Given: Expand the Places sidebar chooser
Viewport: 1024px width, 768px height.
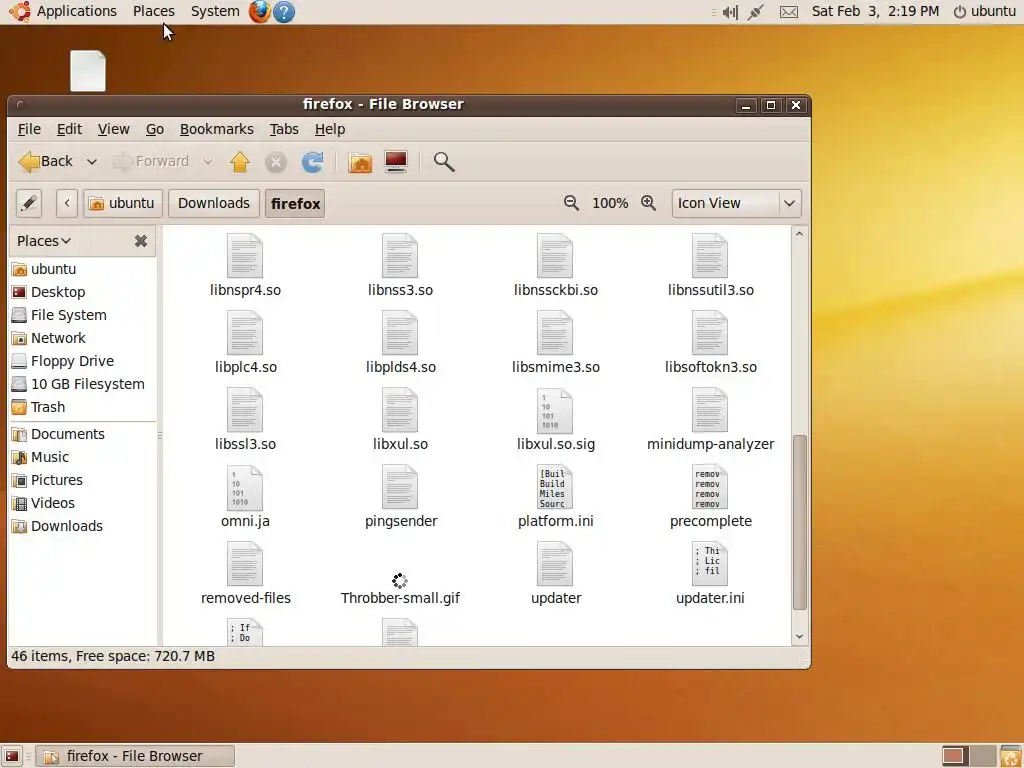Looking at the screenshot, I should [x=44, y=241].
